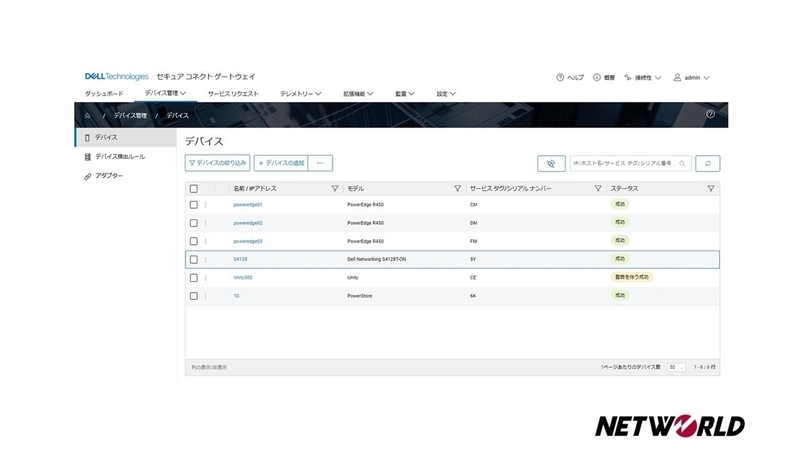Click デバイス管理 in the breadcrumb
The image size is (800, 450).
point(130,116)
